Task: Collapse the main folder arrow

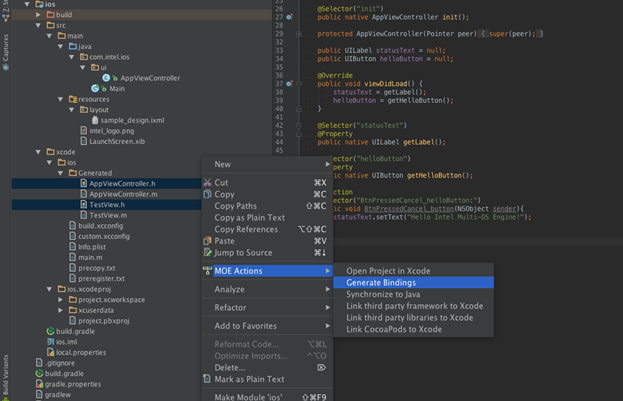Action: click(49, 36)
